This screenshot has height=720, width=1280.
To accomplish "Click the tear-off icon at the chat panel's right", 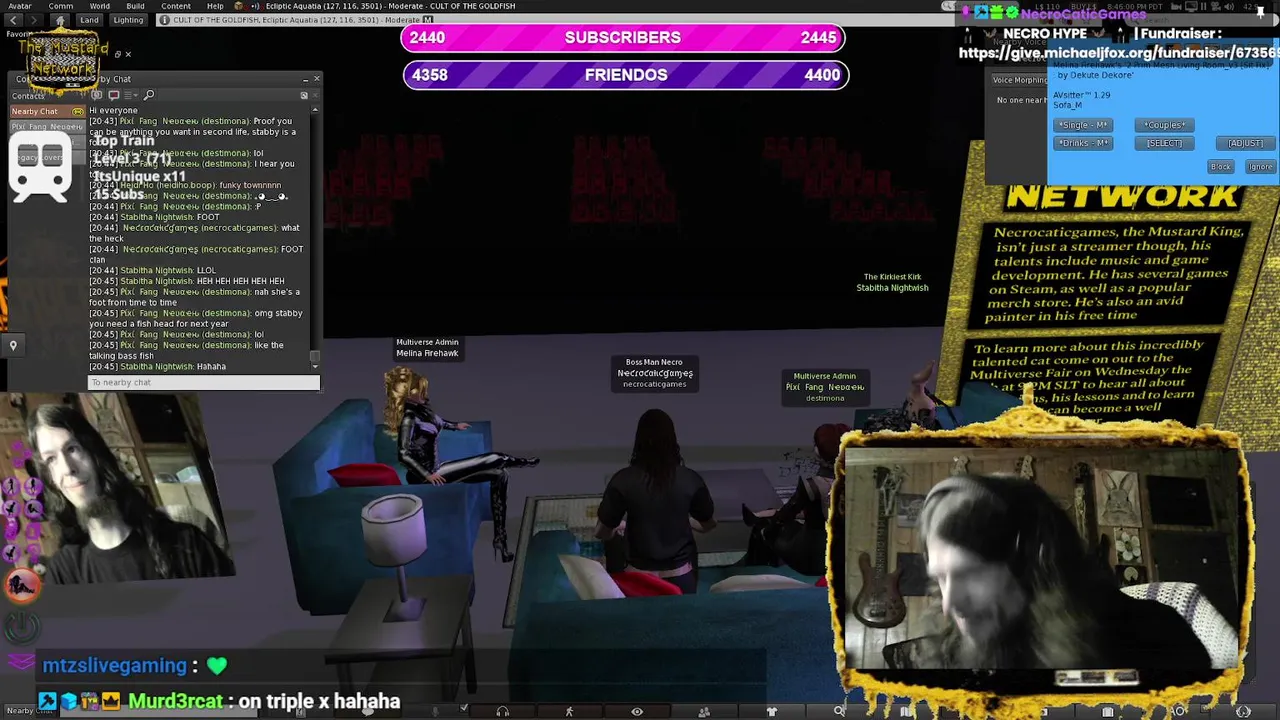I will [x=304, y=96].
